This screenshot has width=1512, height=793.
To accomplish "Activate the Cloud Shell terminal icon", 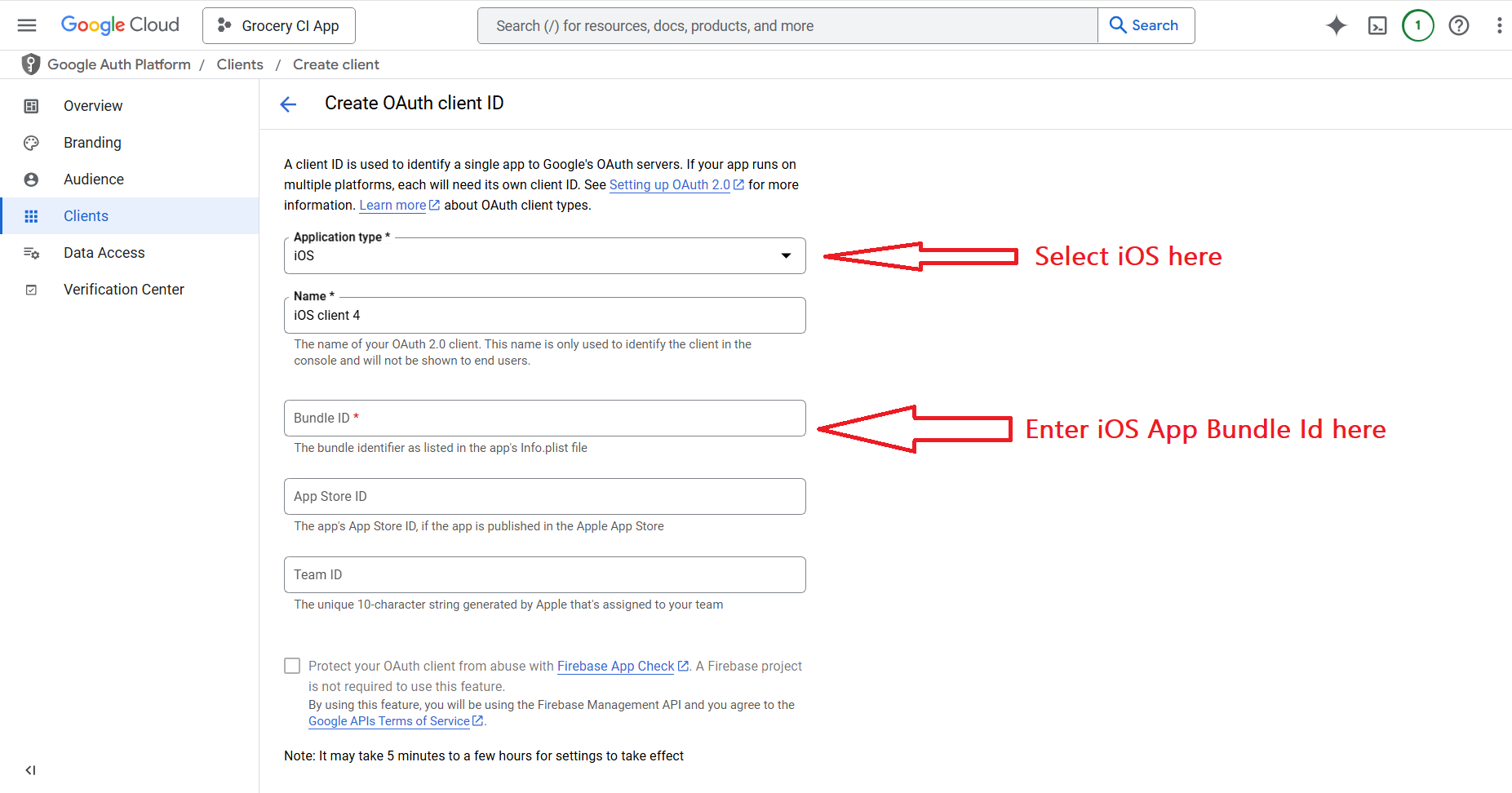I will 1377,25.
